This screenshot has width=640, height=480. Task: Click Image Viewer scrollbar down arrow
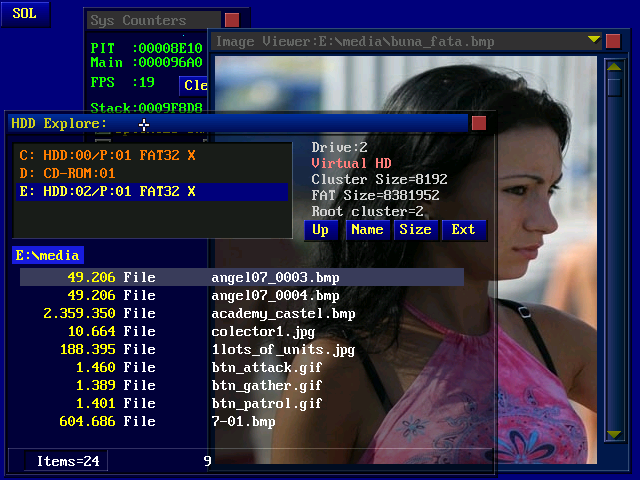[x=614, y=434]
